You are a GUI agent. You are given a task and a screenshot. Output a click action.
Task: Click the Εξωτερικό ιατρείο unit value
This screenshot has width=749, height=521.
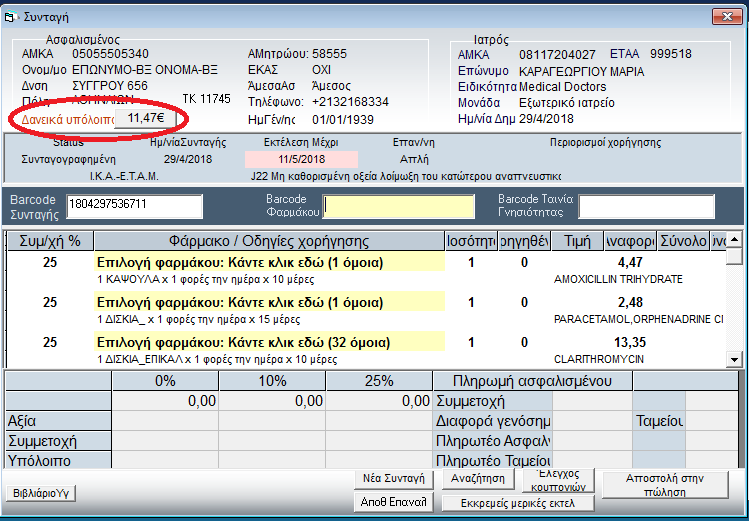point(567,103)
